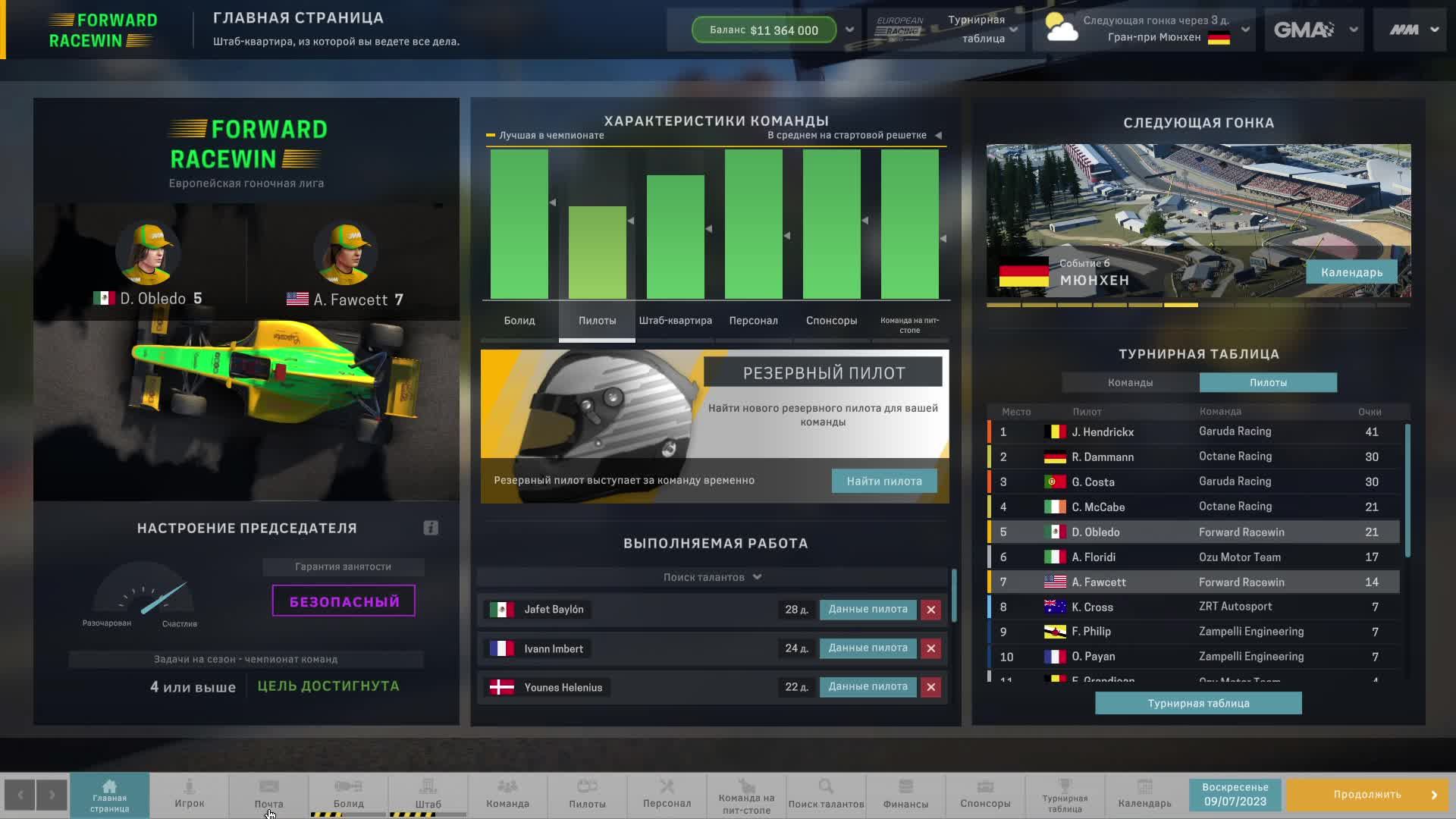Switch to the Штаб-квартира characteristics tab
The width and height of the screenshot is (1456, 819).
(x=676, y=321)
